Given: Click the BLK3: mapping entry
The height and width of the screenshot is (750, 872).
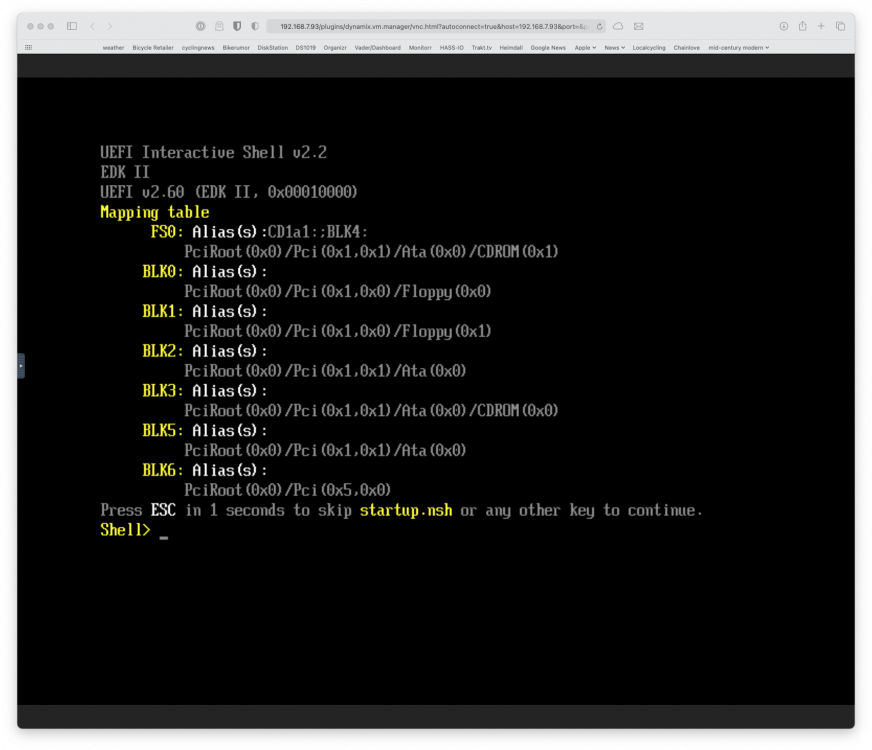Looking at the screenshot, I should tap(162, 391).
